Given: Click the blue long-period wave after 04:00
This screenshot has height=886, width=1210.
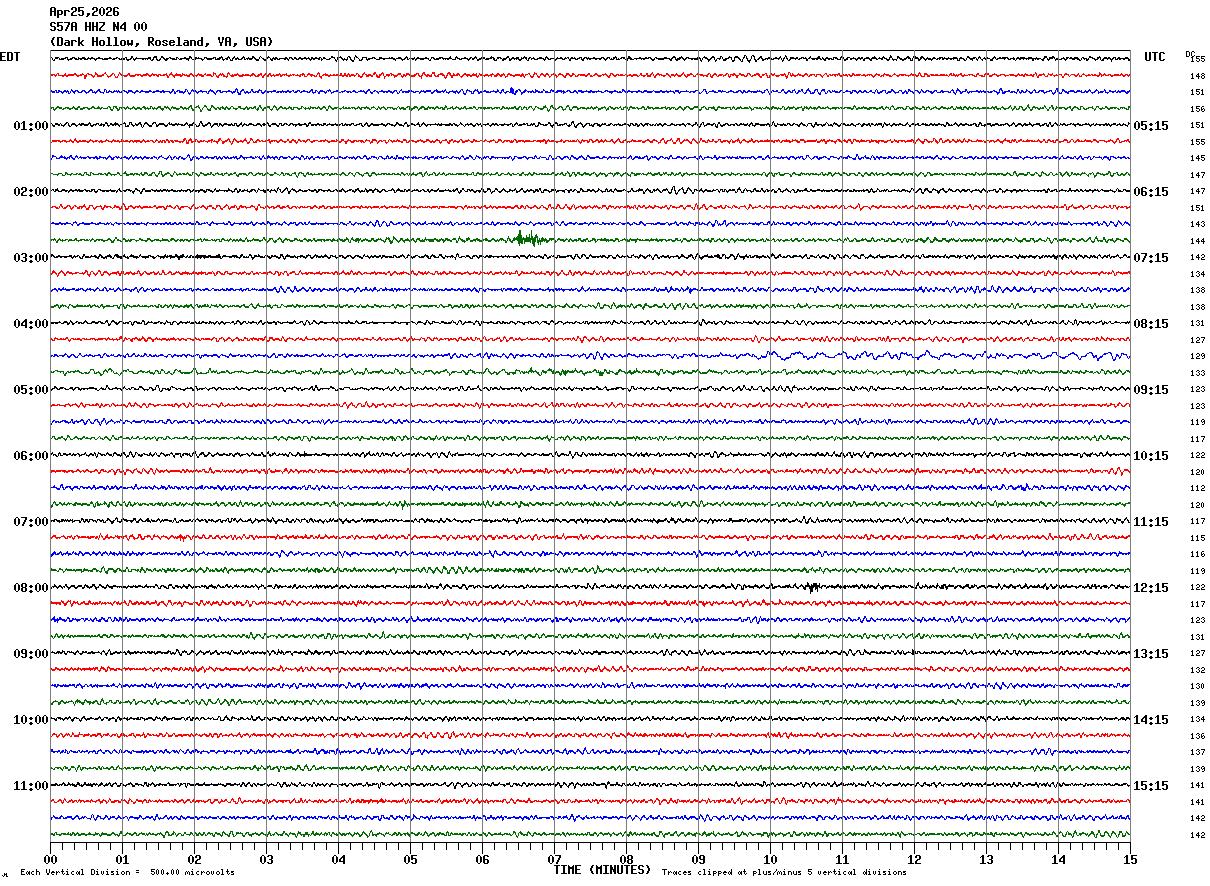Looking at the screenshot, I should pyautogui.click(x=945, y=355).
